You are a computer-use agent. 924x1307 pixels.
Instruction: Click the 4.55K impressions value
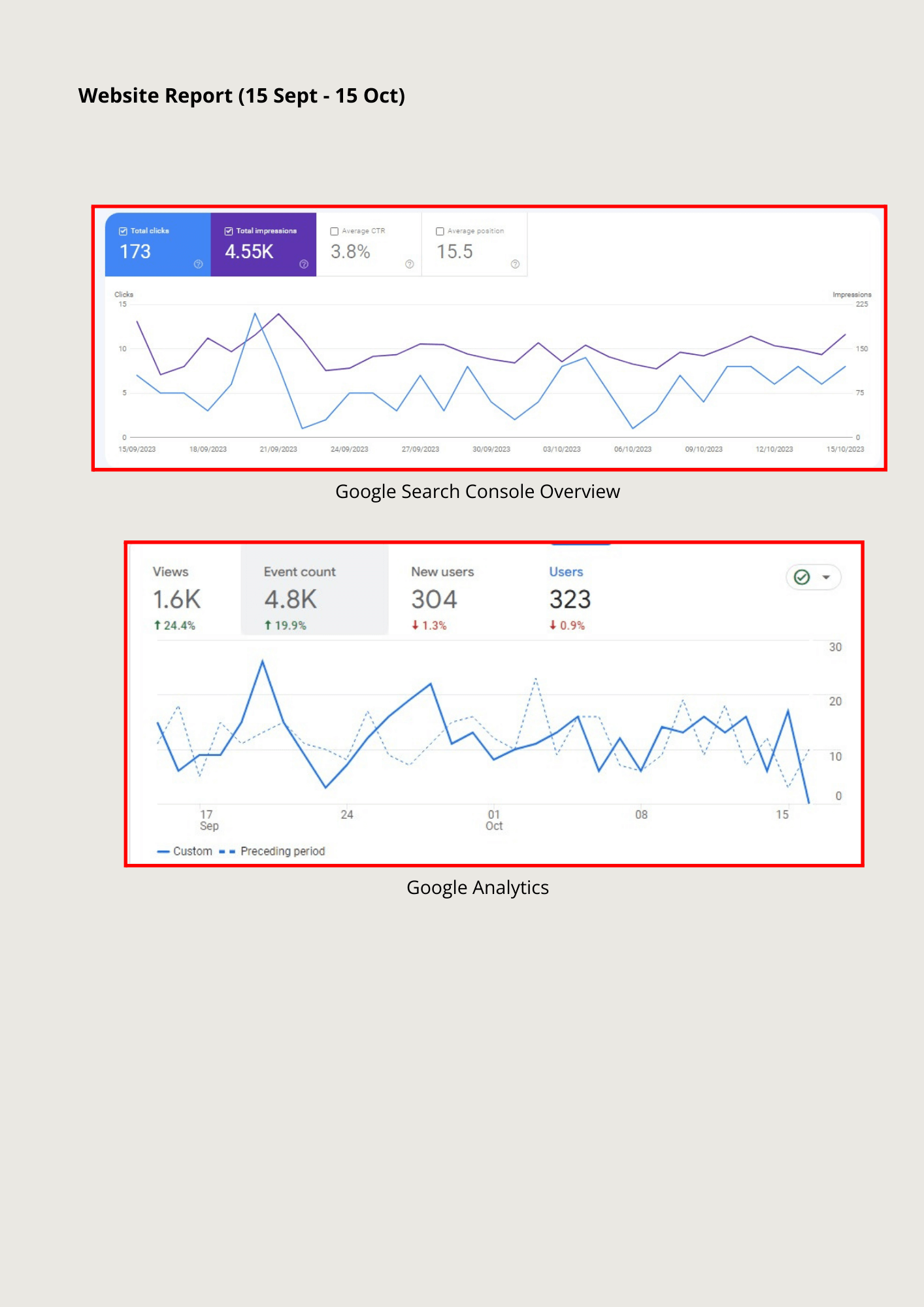249,252
